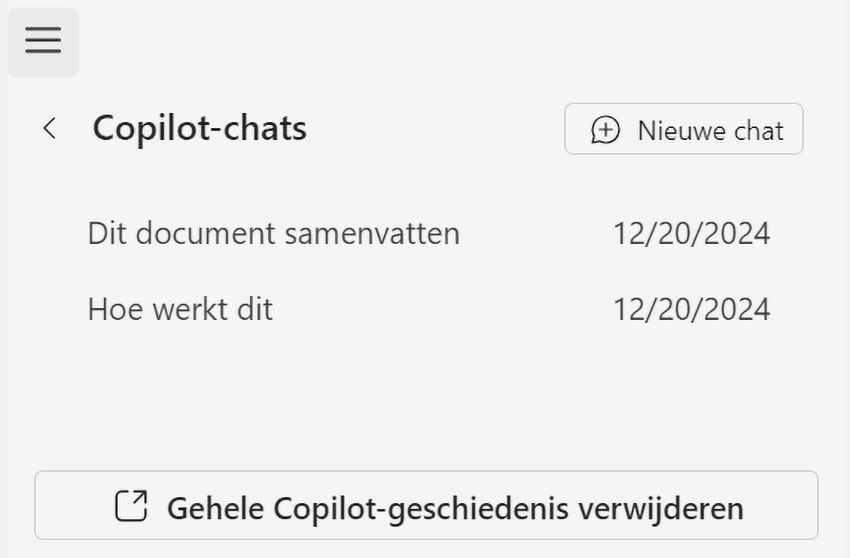This screenshot has height=558, width=850.
Task: Click the speech bubble plus icon
Action: [x=605, y=130]
